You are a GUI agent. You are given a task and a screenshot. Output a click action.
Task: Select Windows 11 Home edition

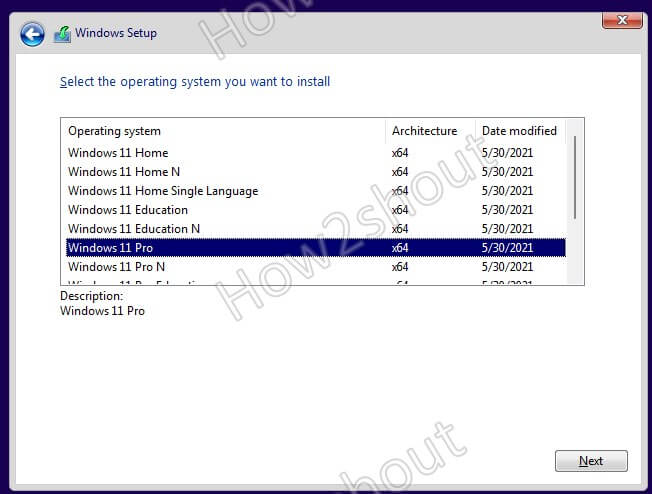click(316, 153)
